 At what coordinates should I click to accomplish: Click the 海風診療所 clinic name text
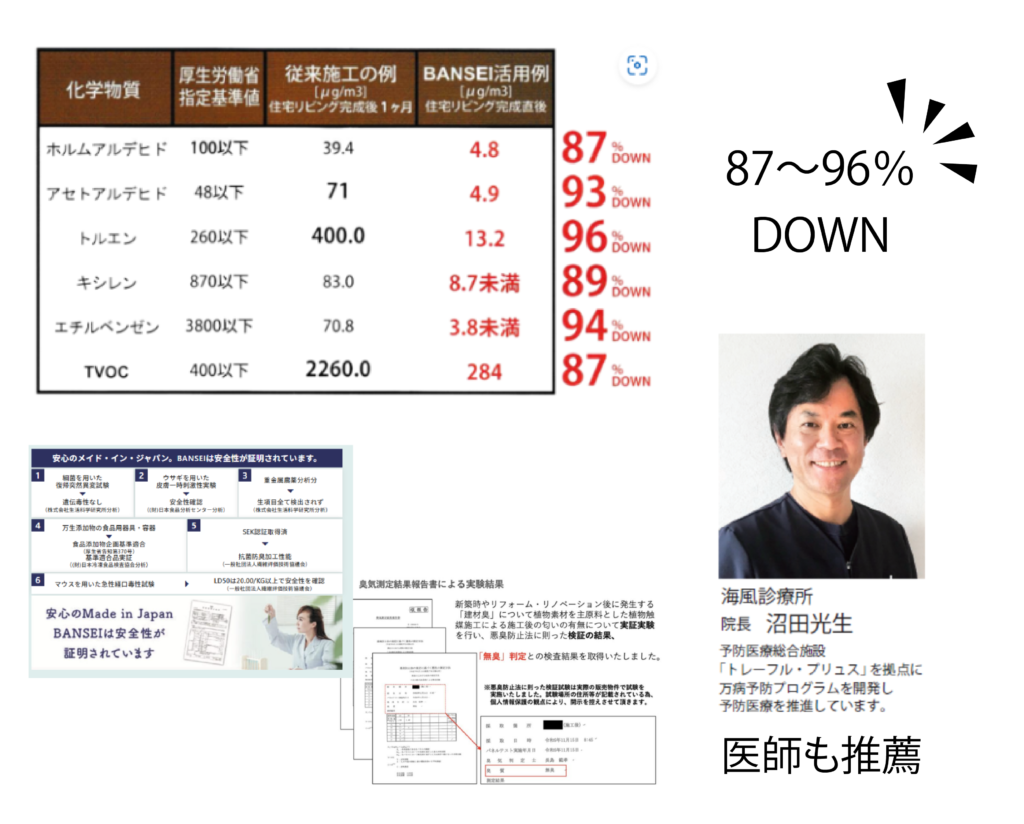click(x=767, y=597)
